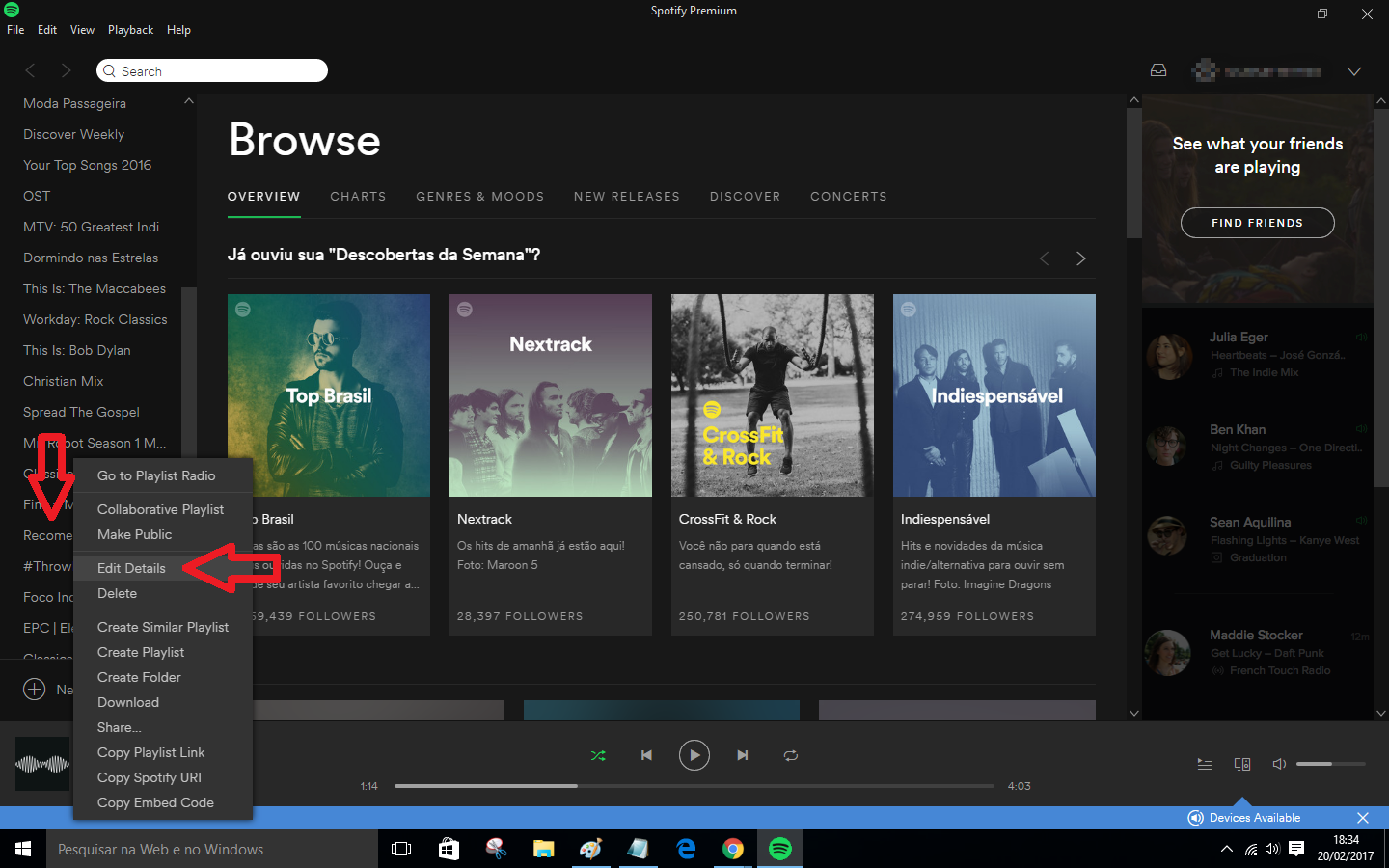Launch Google Chrome from taskbar
Viewport: 1389px width, 868px height.
pyautogui.click(x=733, y=849)
